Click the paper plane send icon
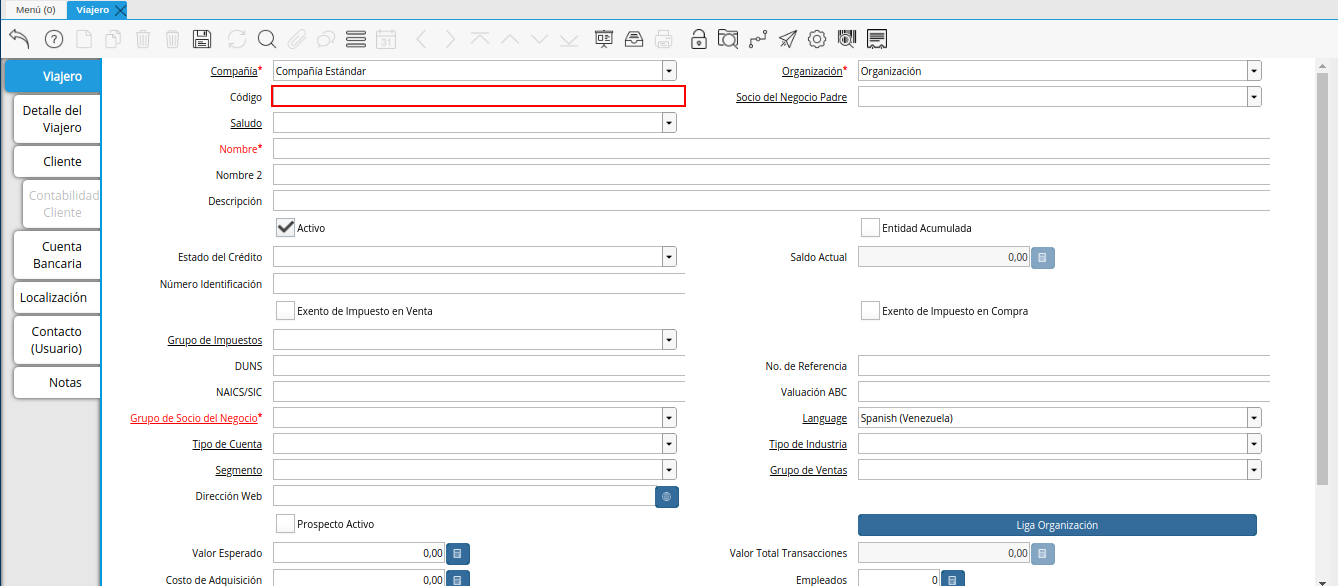1338x586 pixels. (788, 39)
